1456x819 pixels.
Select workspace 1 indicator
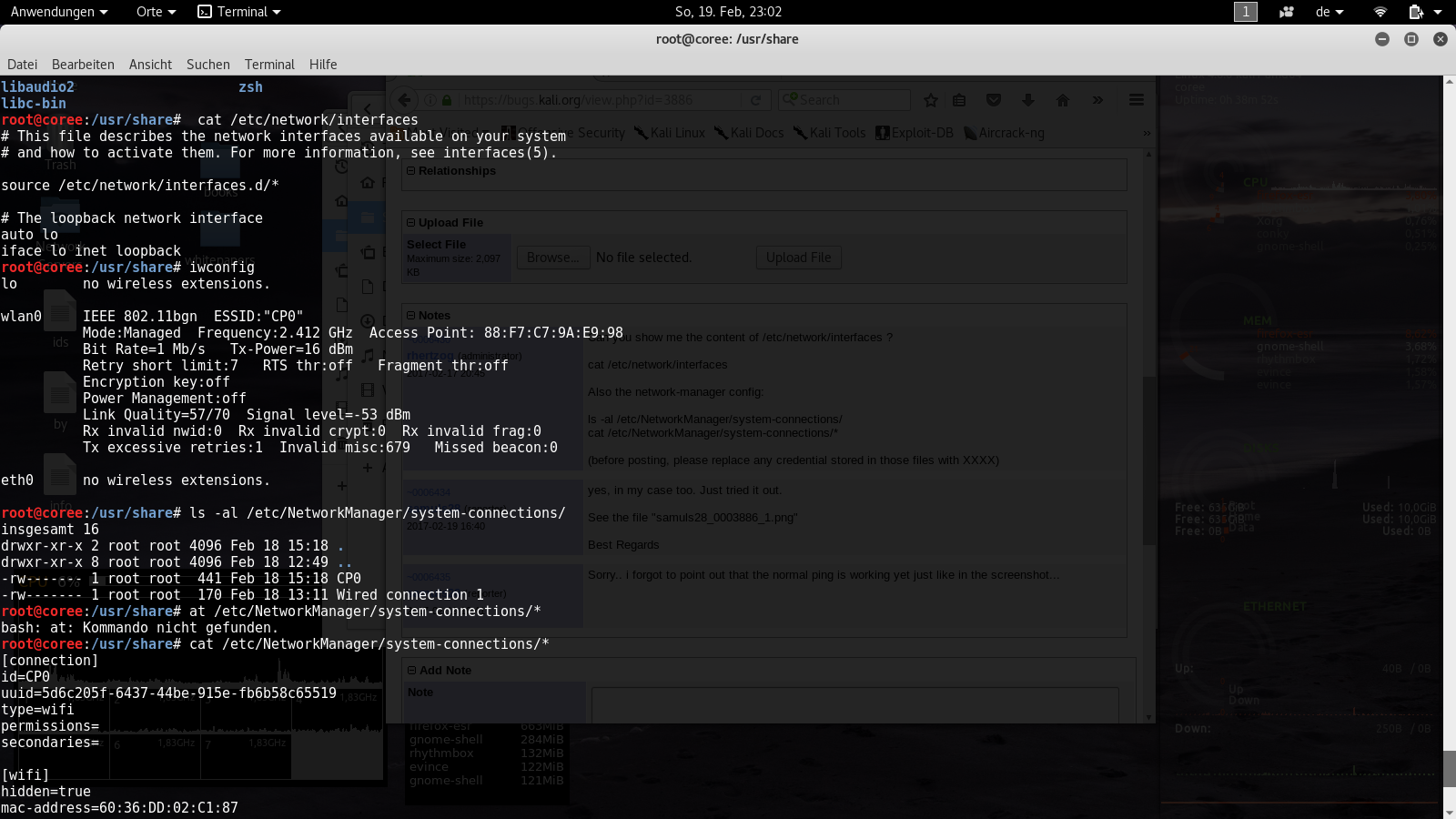pos(1245,12)
